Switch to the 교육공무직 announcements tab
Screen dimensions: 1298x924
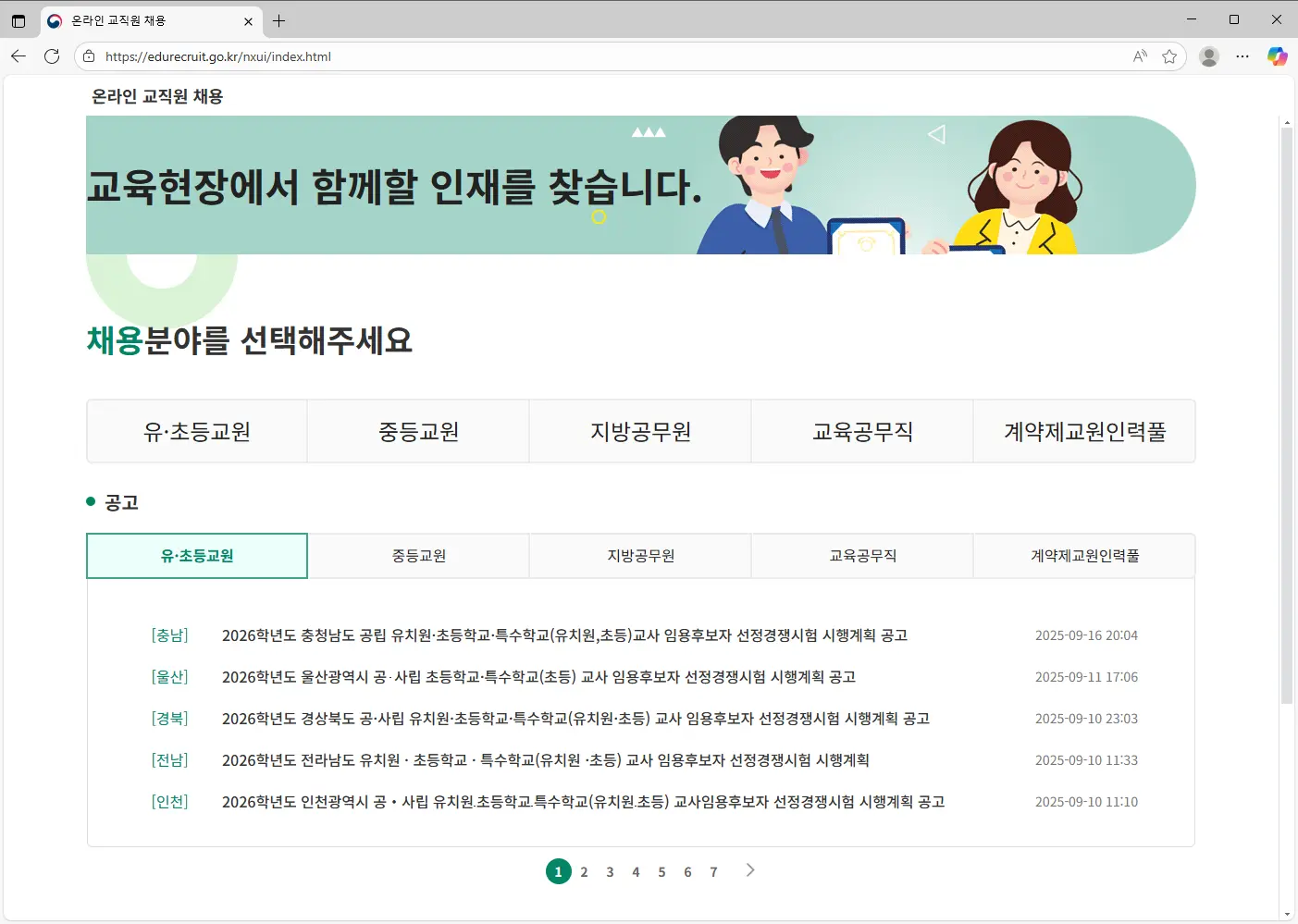coord(862,556)
